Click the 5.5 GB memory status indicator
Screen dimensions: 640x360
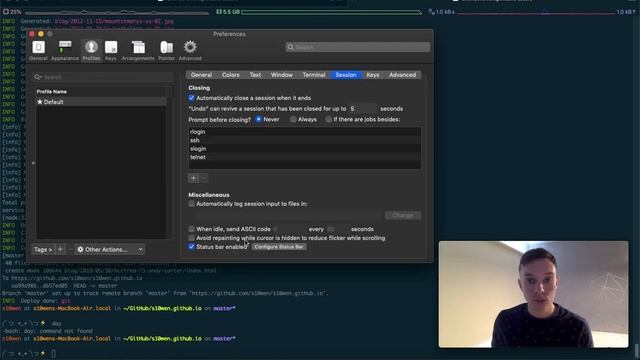click(228, 12)
